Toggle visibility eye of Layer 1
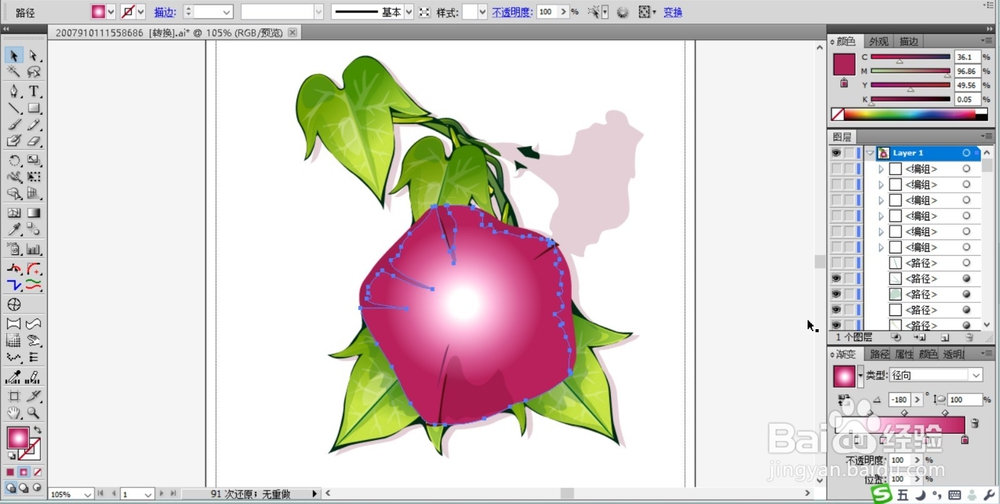 pos(836,153)
